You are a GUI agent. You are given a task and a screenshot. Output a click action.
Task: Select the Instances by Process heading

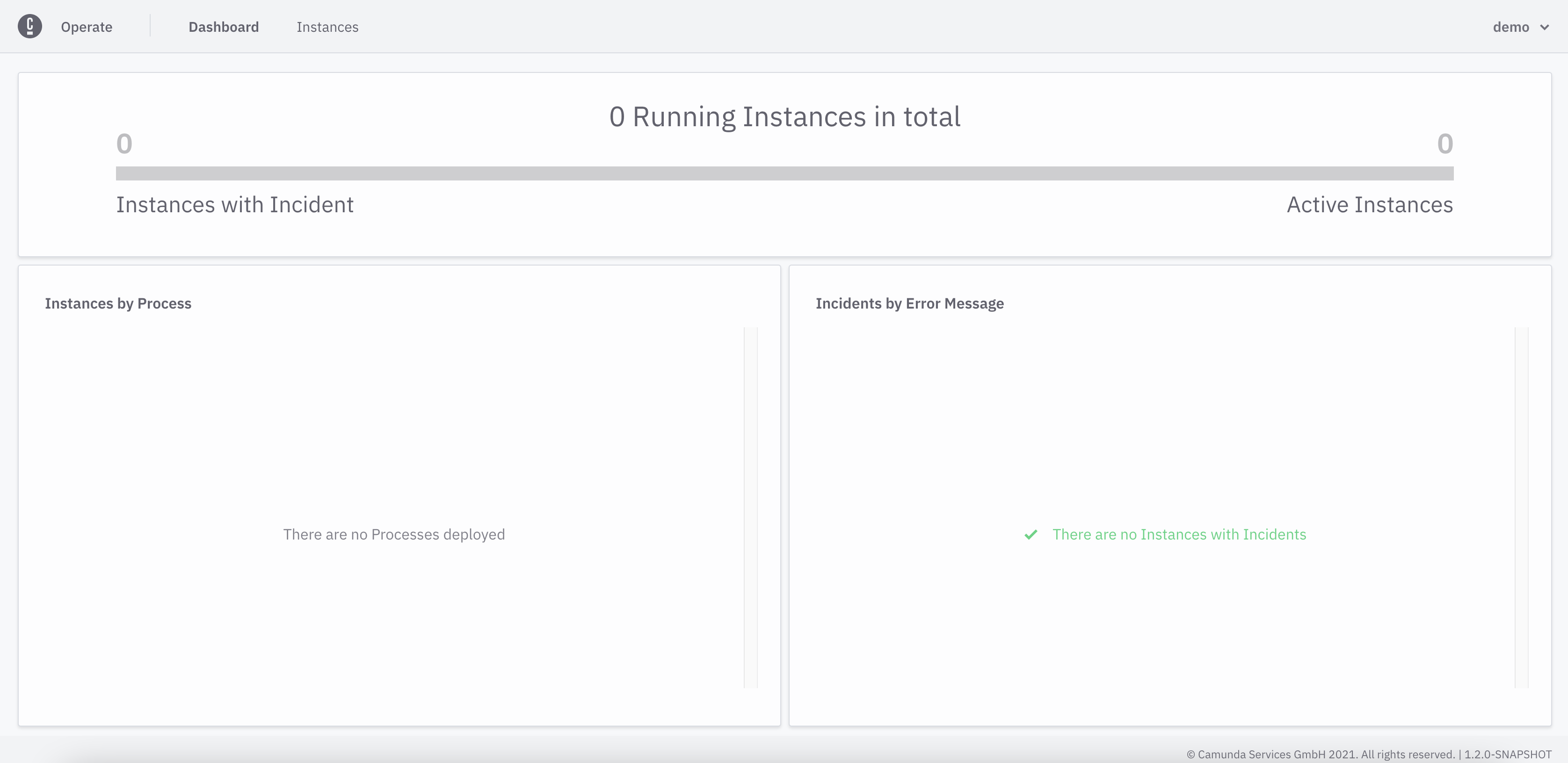(118, 303)
